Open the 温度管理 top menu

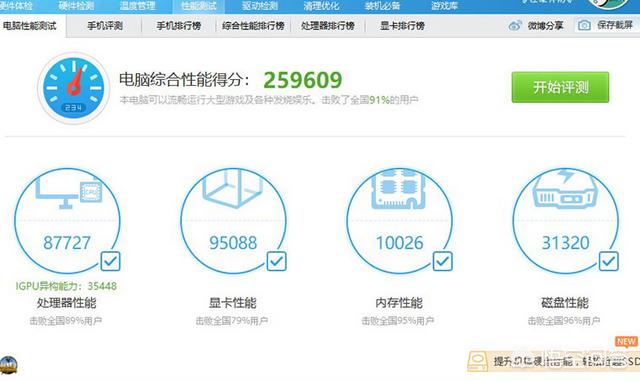click(x=138, y=6)
